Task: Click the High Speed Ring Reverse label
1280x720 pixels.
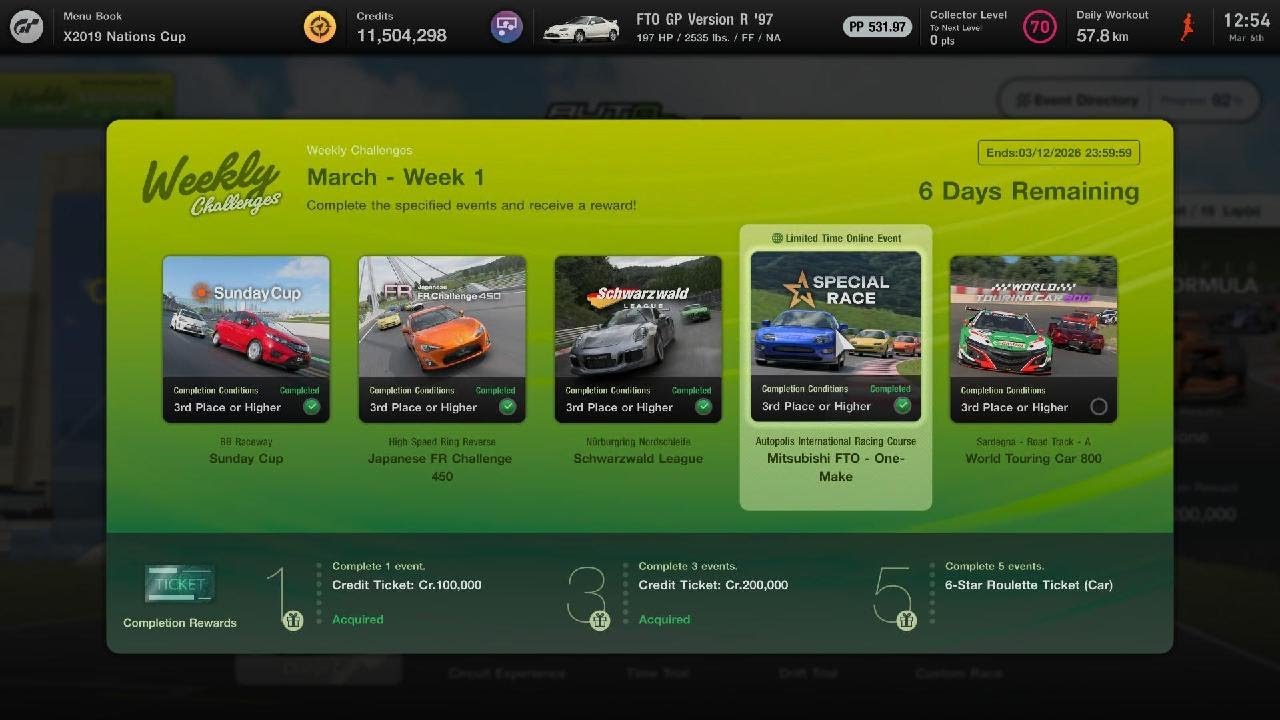Action: click(x=442, y=441)
